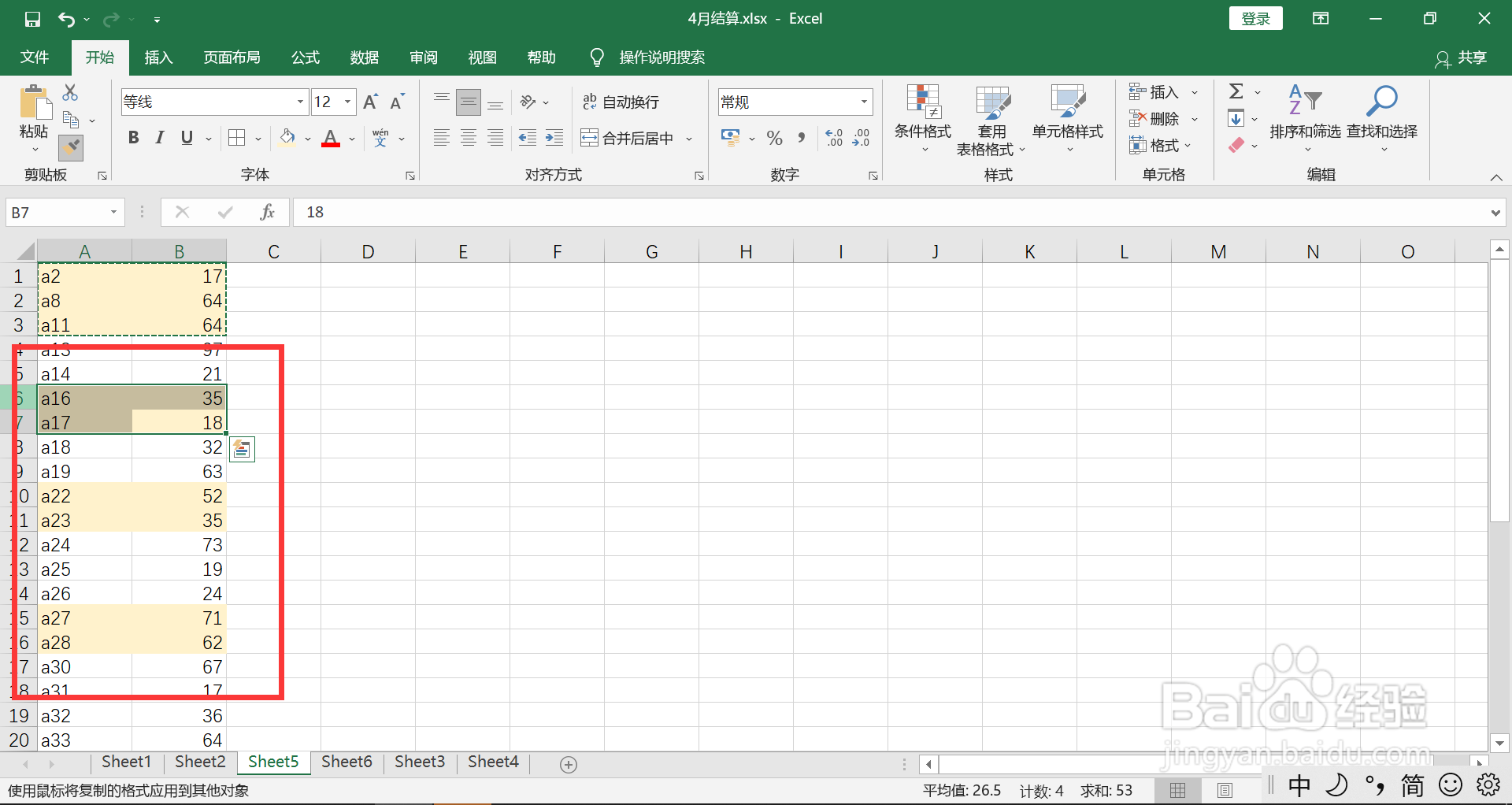Open the number format 常规 dropdown
This screenshot has width=1512, height=805.
point(864,102)
